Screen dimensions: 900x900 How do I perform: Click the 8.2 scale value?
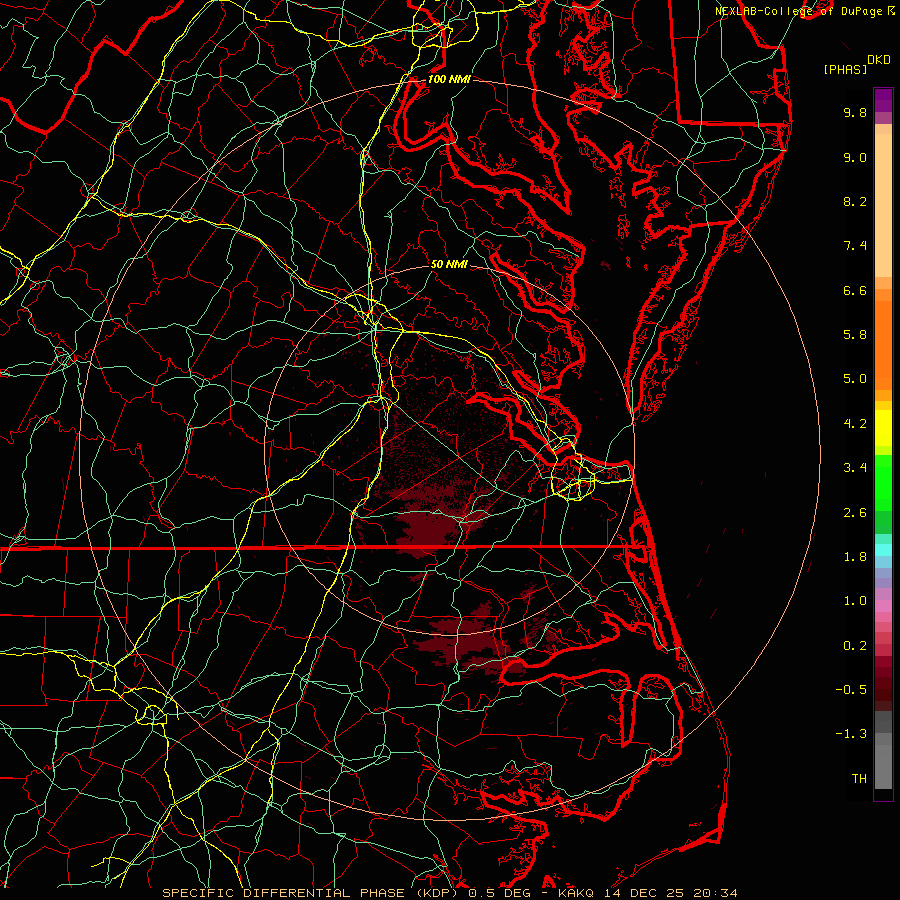pos(855,201)
